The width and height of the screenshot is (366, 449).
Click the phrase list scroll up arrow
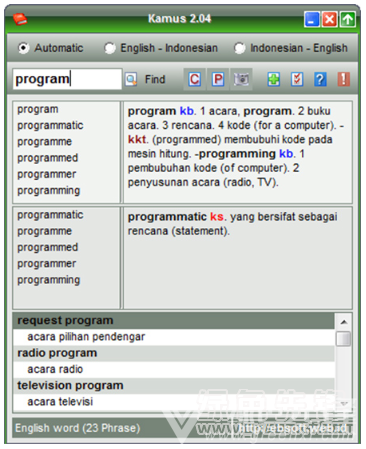click(x=344, y=322)
